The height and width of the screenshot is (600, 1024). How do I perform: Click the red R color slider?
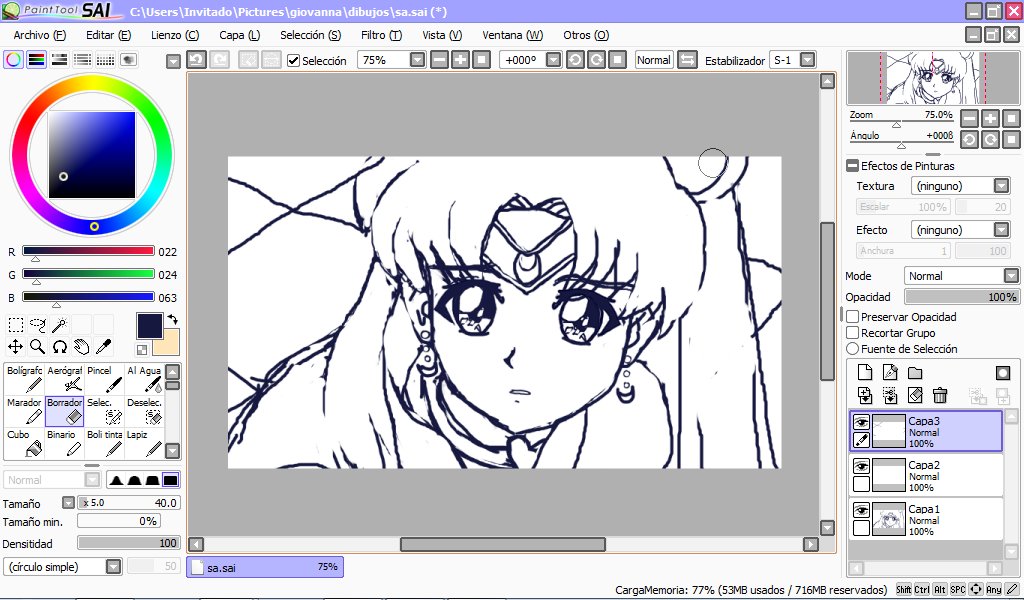coord(88,251)
